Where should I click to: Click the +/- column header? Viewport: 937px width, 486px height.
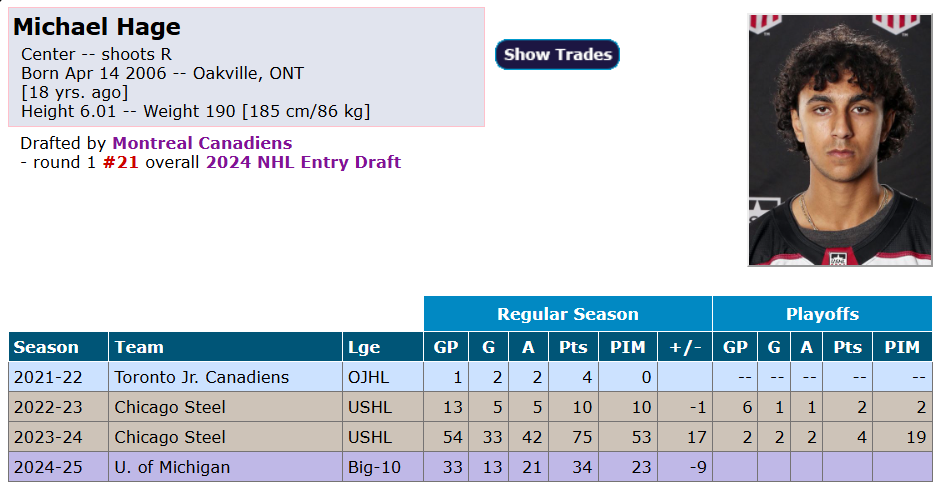pyautogui.click(x=685, y=347)
